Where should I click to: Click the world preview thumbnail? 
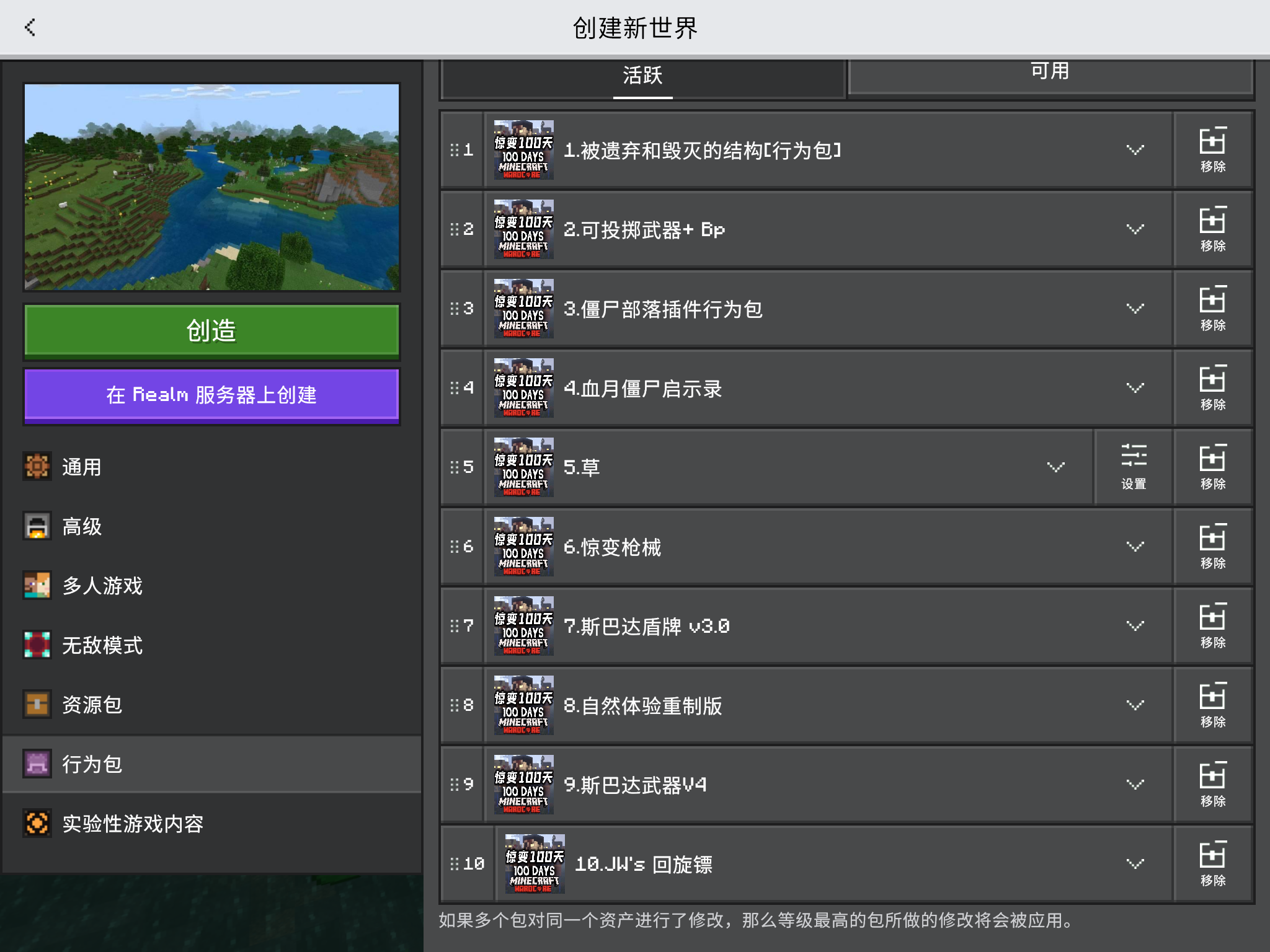[211, 187]
